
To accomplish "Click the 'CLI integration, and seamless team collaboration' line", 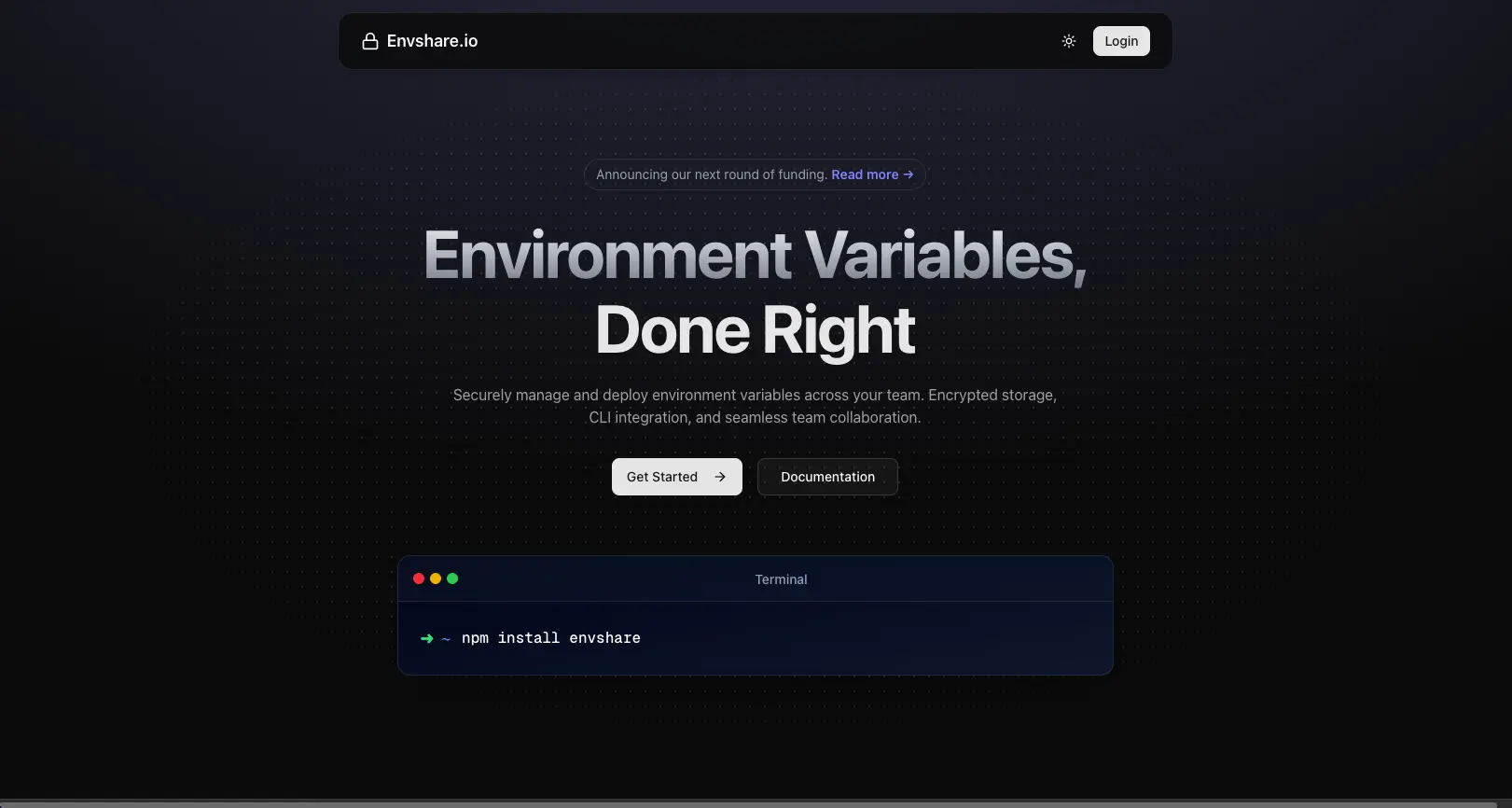I will pos(755,417).
